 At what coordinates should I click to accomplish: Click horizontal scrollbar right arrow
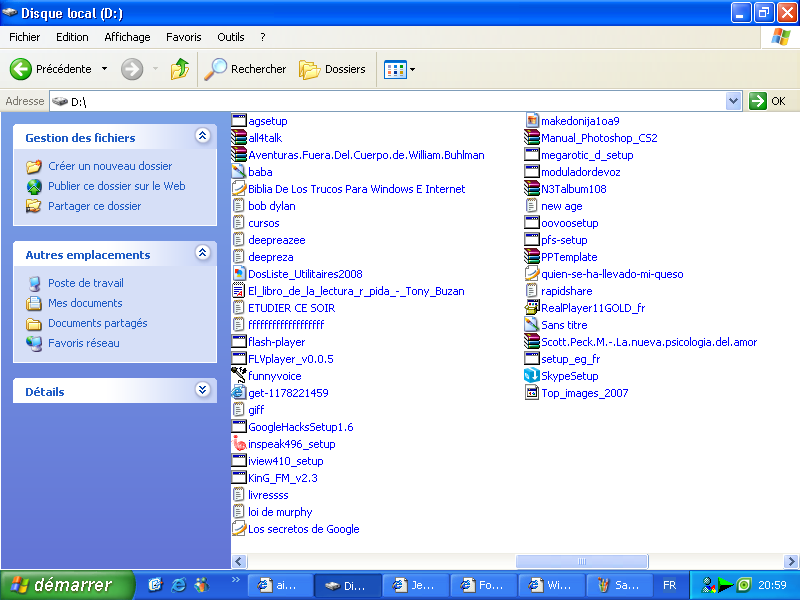791,561
